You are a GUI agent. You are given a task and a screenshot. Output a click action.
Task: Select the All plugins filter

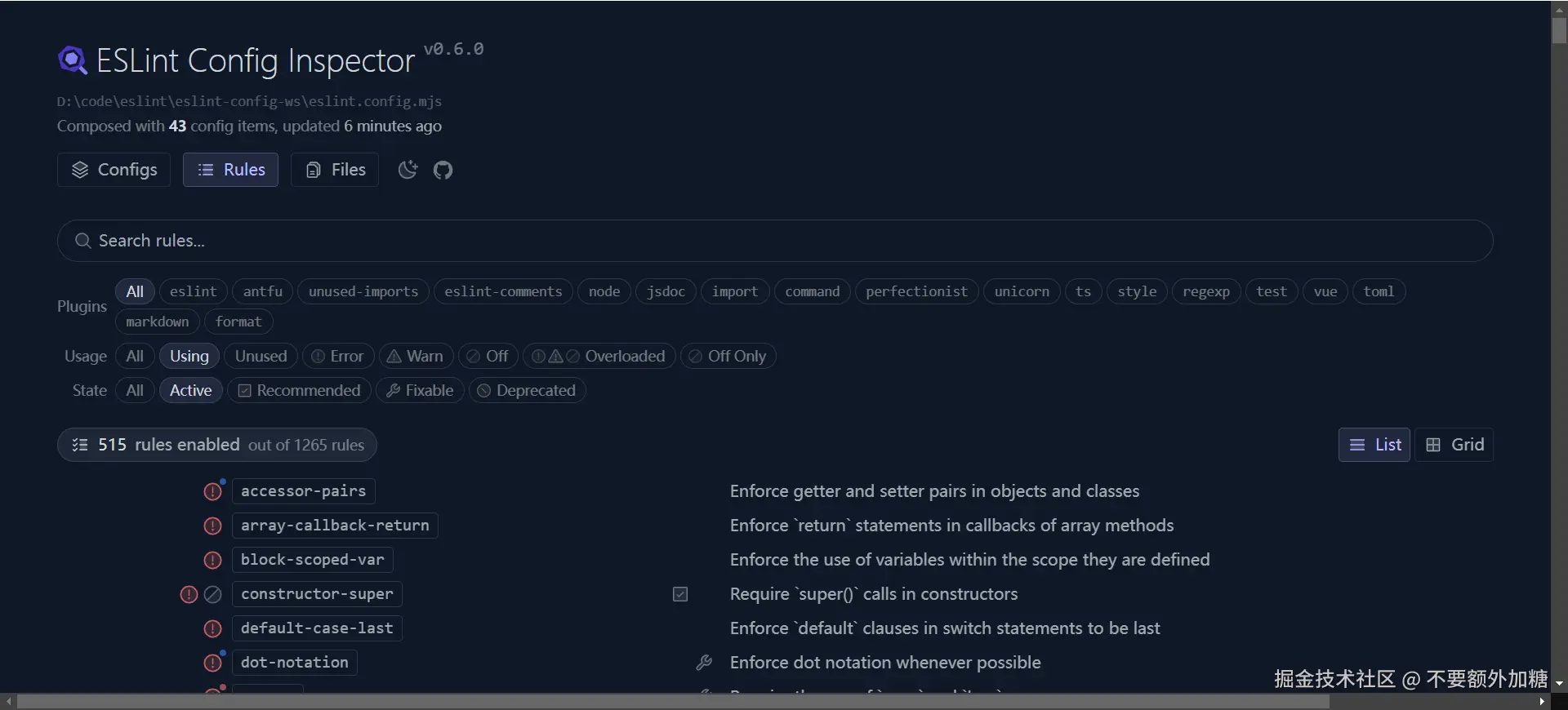click(135, 291)
